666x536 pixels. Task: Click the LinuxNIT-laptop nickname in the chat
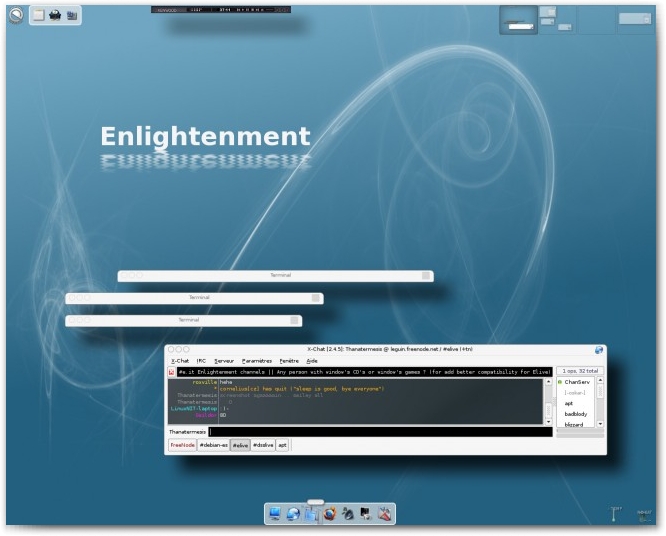194,409
